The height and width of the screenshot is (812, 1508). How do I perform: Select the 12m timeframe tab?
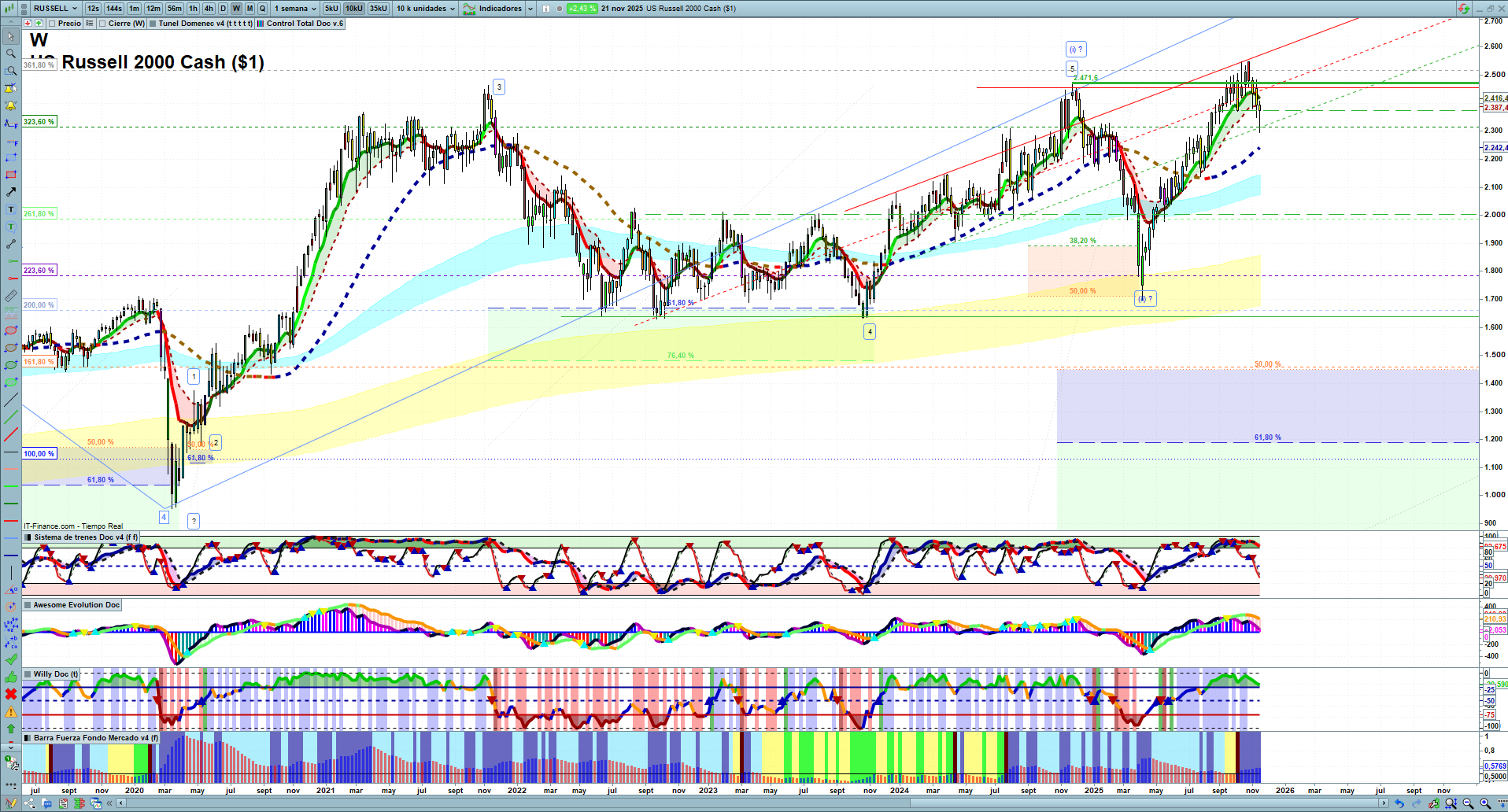point(153,9)
